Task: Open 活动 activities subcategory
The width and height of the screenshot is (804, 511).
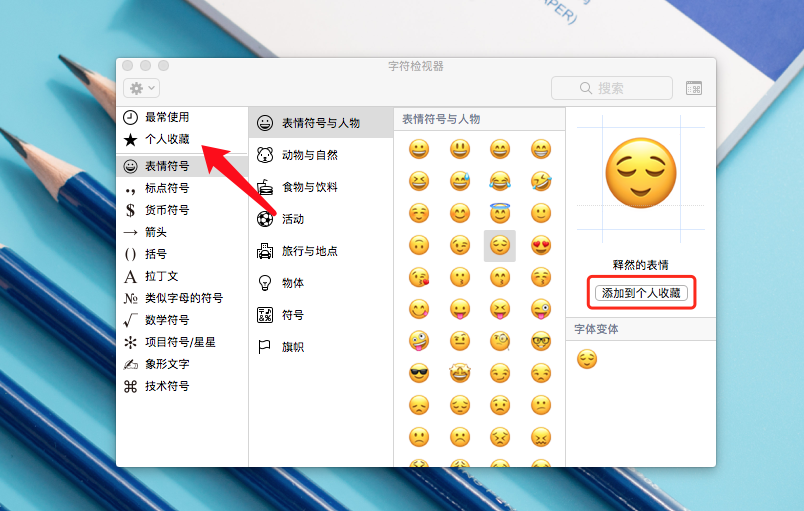Action: 321,219
